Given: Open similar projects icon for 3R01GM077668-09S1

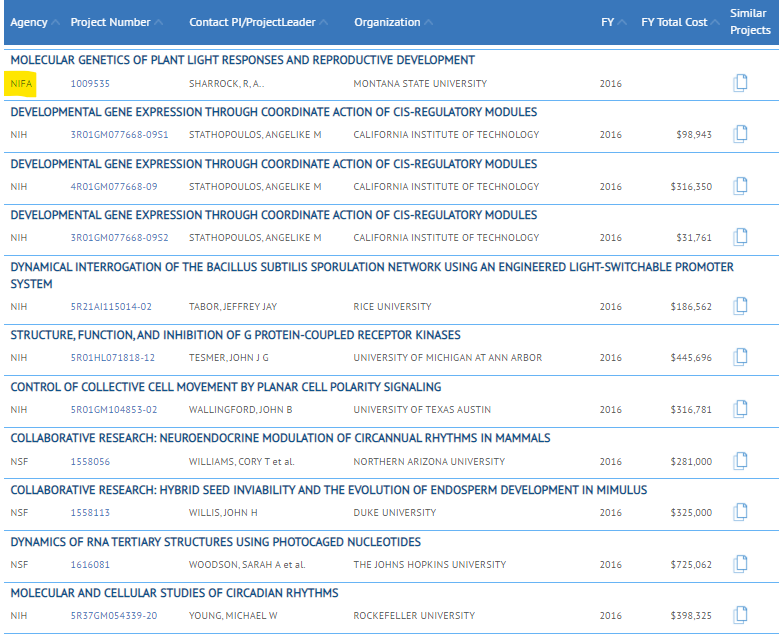Looking at the screenshot, I should [740, 134].
